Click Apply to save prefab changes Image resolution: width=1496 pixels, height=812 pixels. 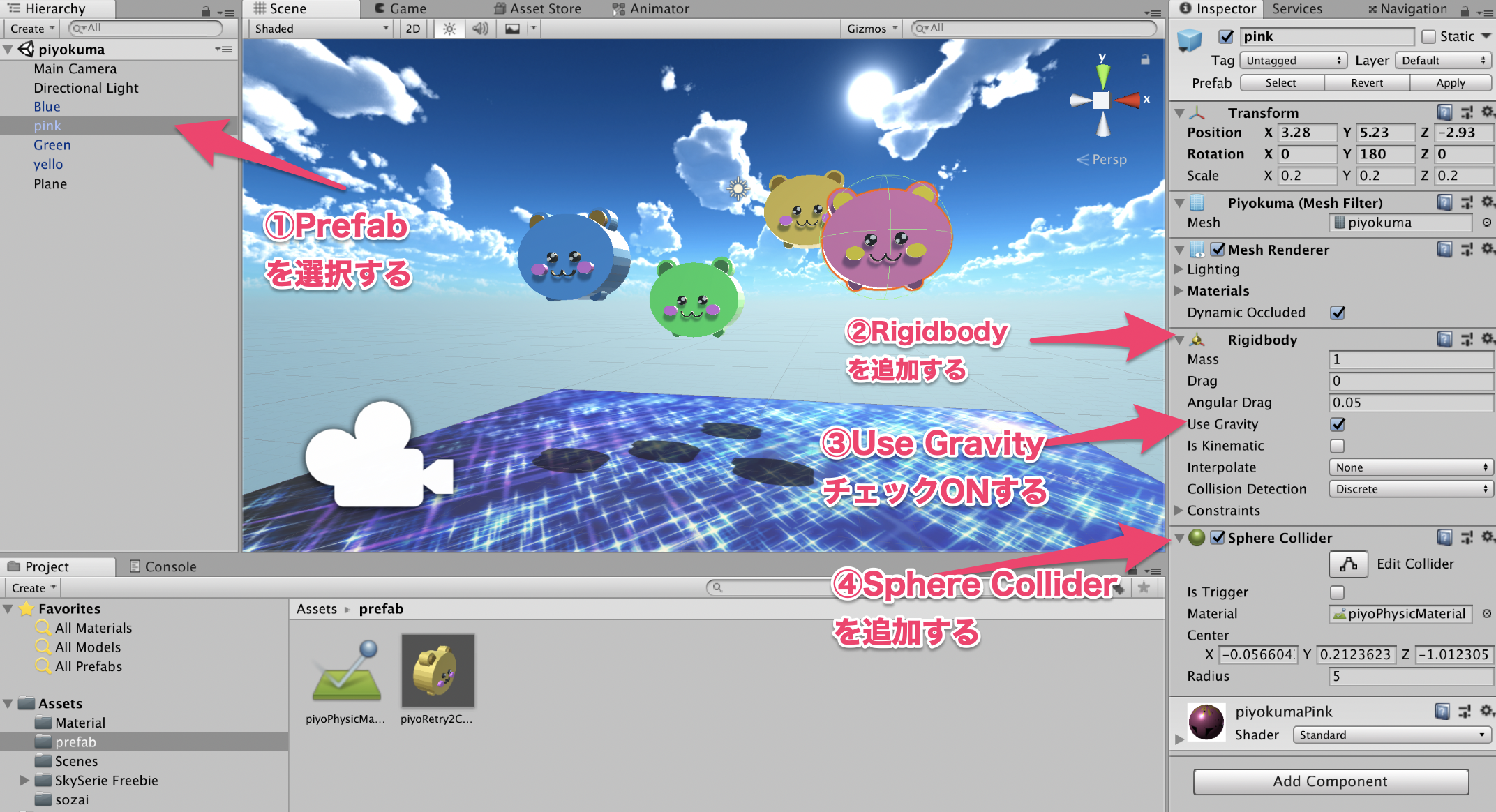(1450, 82)
